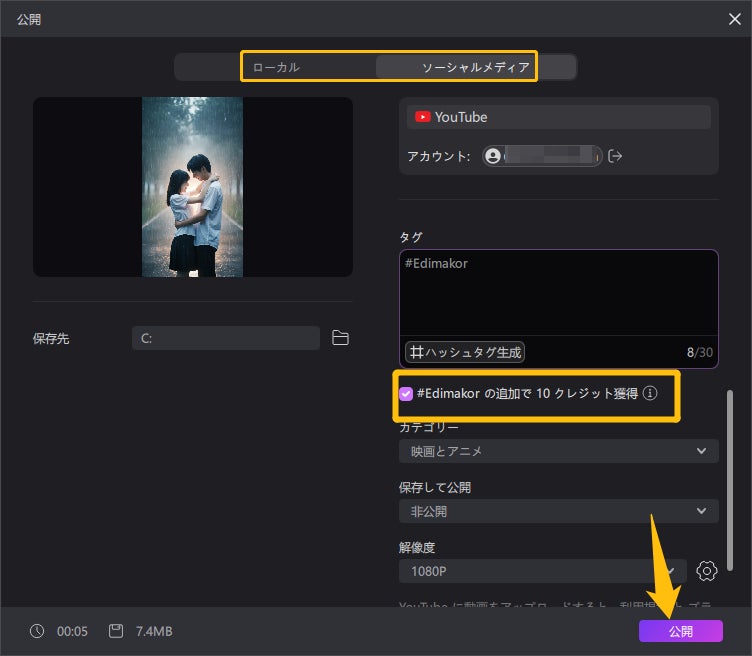Open the 保存して公開 dropdown showing 非公開
This screenshot has width=752, height=656.
tap(558, 511)
